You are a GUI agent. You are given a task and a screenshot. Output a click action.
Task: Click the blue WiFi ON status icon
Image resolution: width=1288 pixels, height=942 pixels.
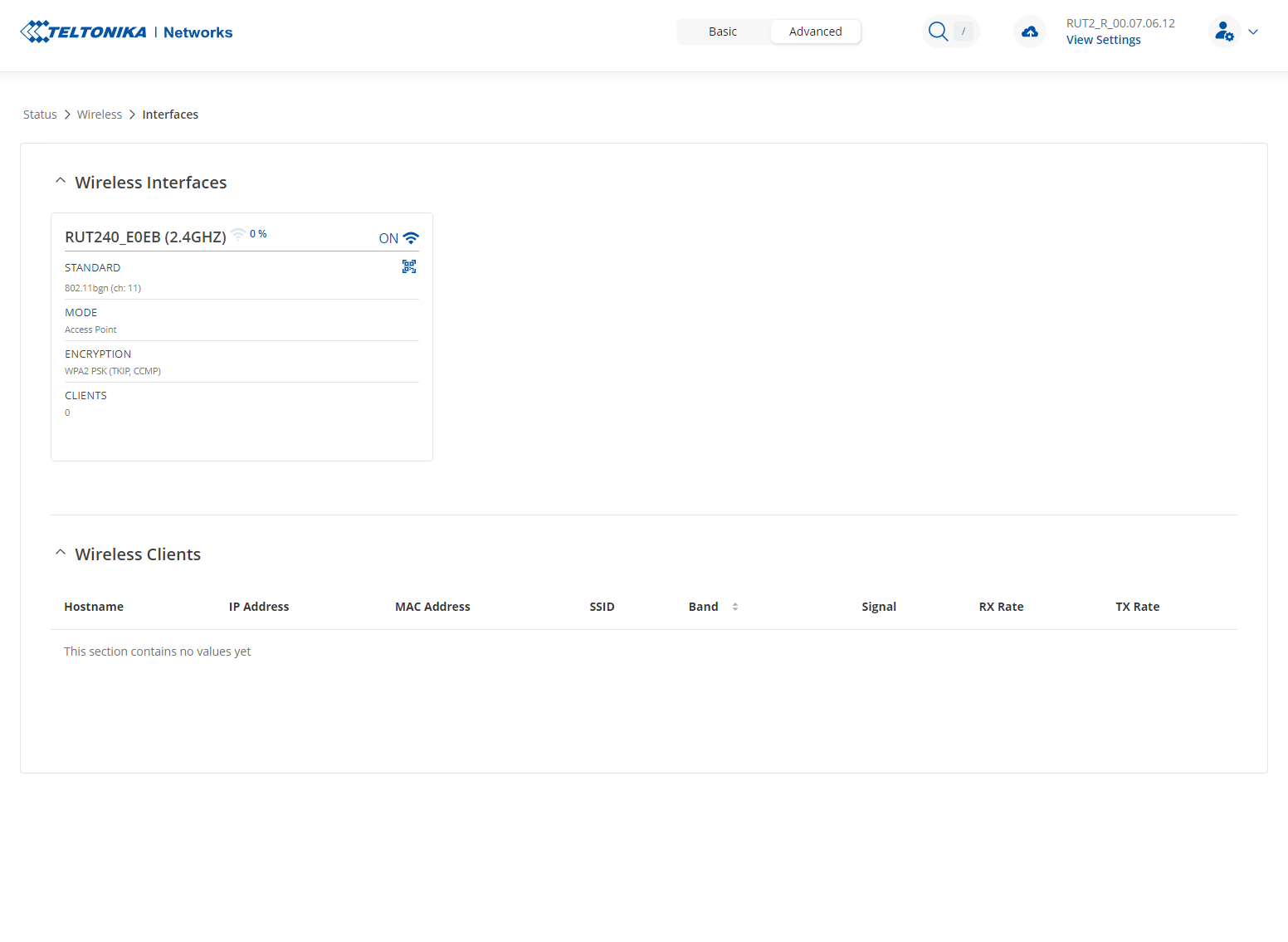click(x=411, y=238)
